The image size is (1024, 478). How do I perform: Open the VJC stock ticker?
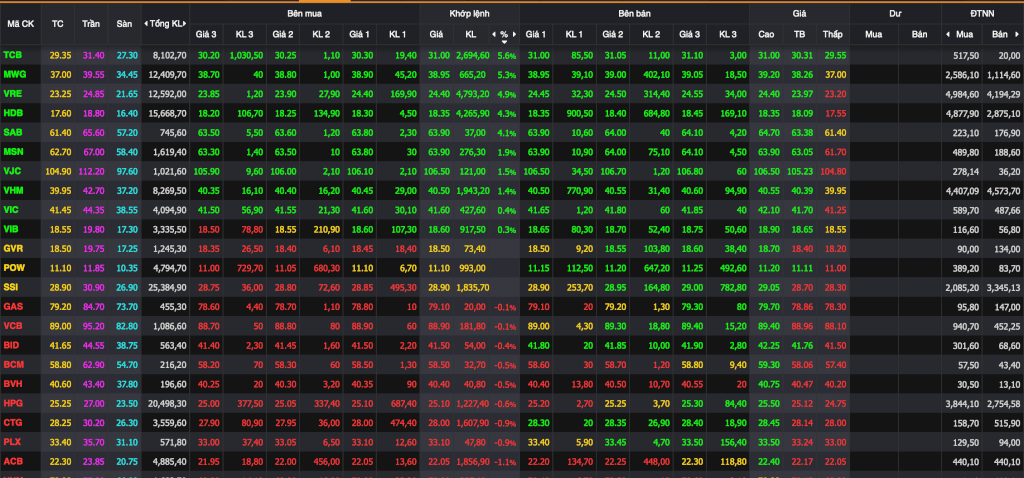pyautogui.click(x=12, y=172)
